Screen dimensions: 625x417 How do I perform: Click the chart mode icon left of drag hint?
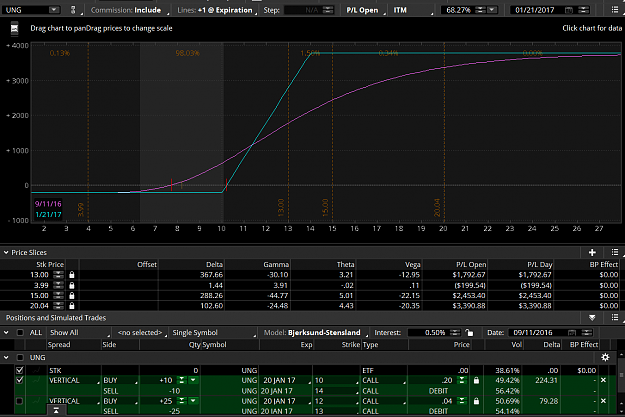coord(14,29)
